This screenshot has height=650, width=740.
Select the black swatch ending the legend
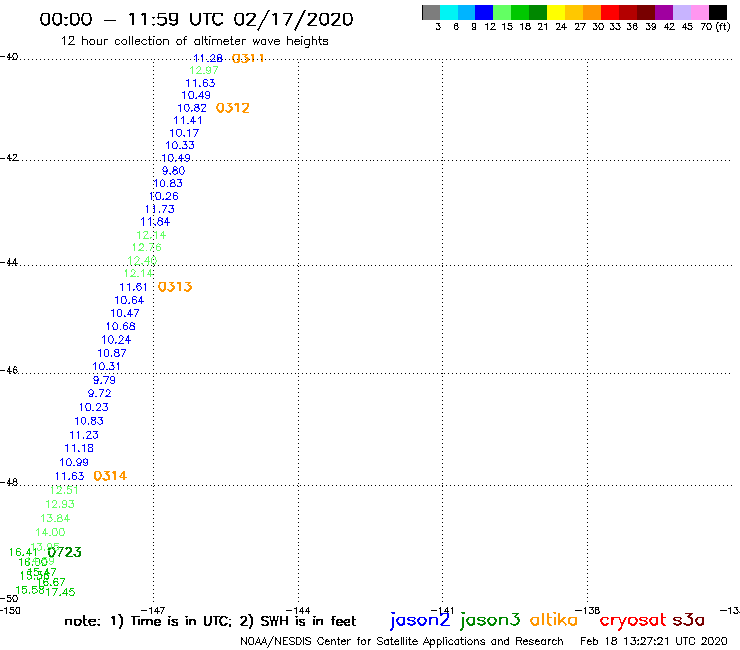pyautogui.click(x=718, y=12)
